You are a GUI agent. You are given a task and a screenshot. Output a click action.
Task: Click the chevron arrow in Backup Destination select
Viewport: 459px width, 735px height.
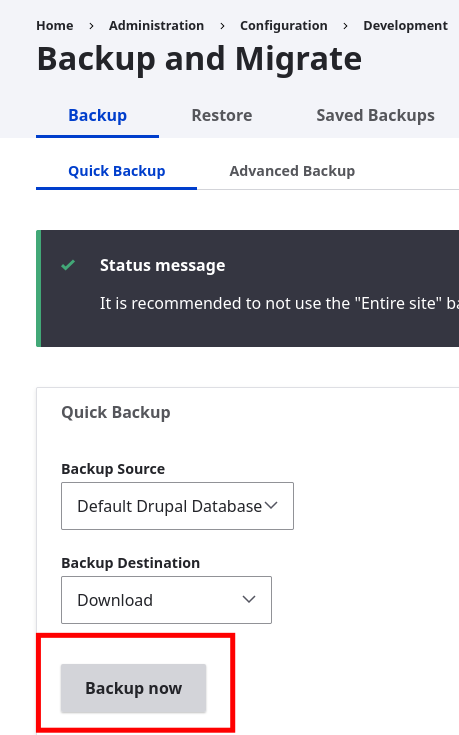point(248,599)
